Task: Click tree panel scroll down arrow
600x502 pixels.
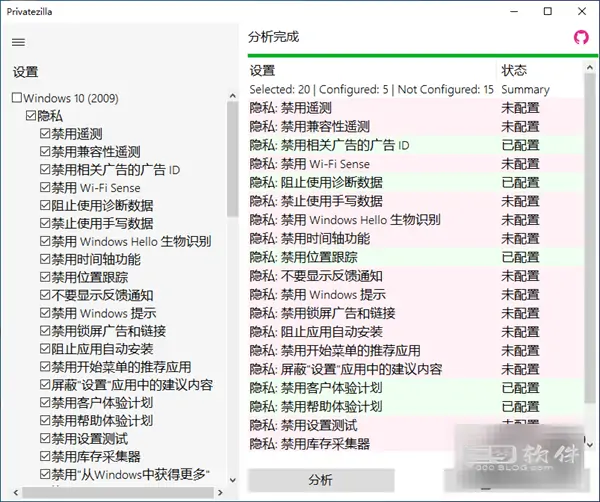Action: click(233, 480)
